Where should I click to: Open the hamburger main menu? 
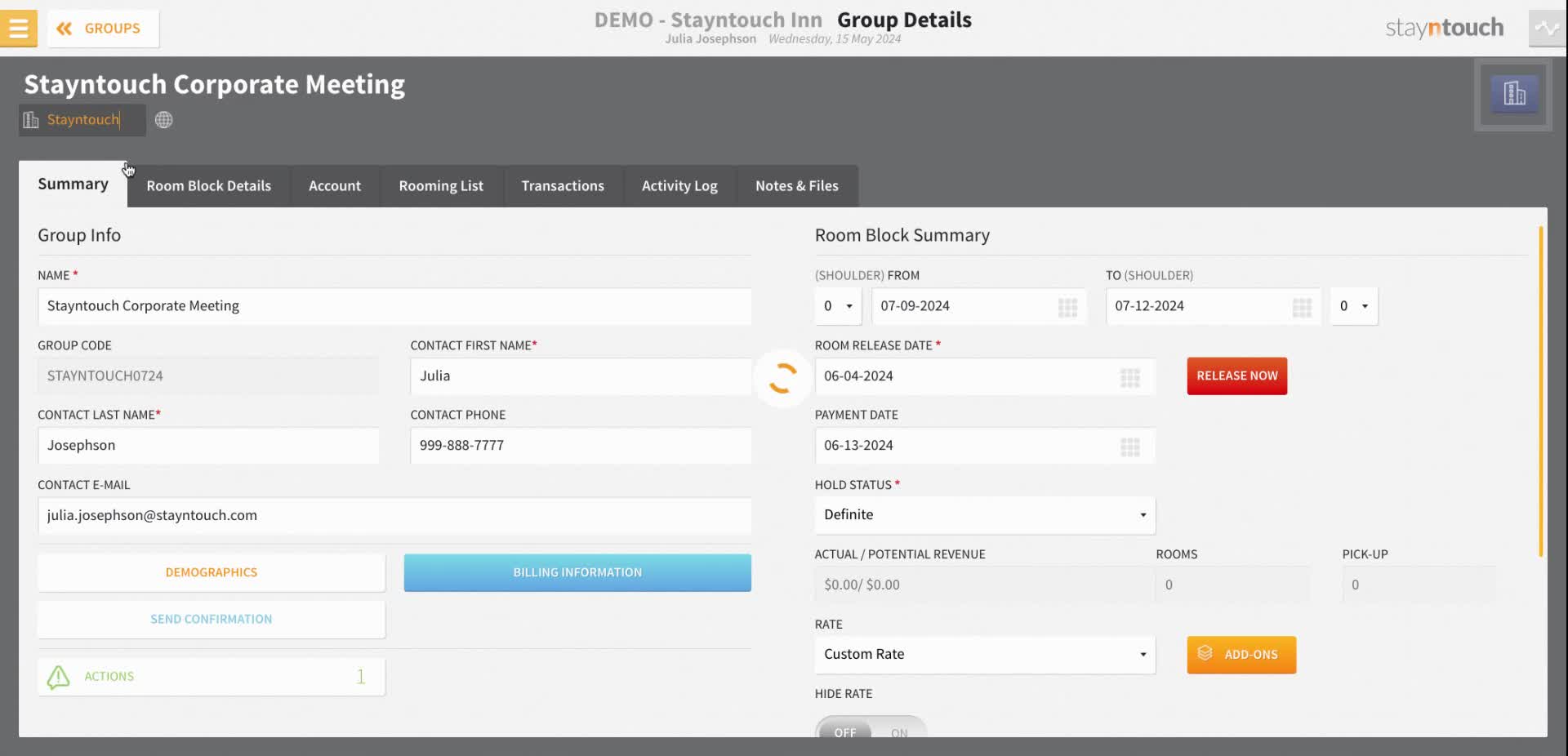(x=18, y=28)
